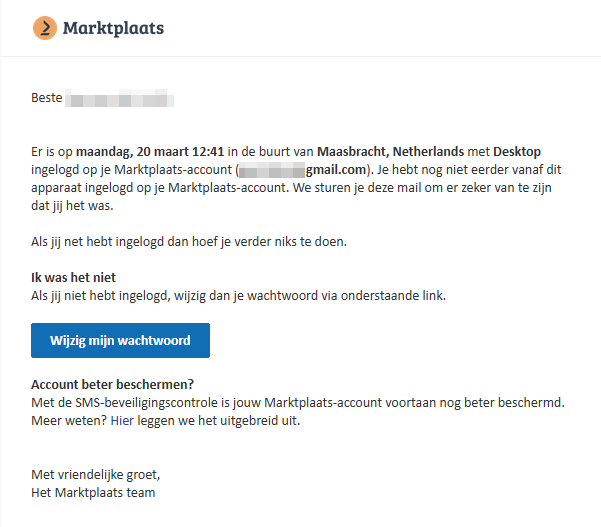Click the 'Met de SMS-beveiligingscontrole' sentence
The height and width of the screenshot is (527, 601).
[x=298, y=403]
